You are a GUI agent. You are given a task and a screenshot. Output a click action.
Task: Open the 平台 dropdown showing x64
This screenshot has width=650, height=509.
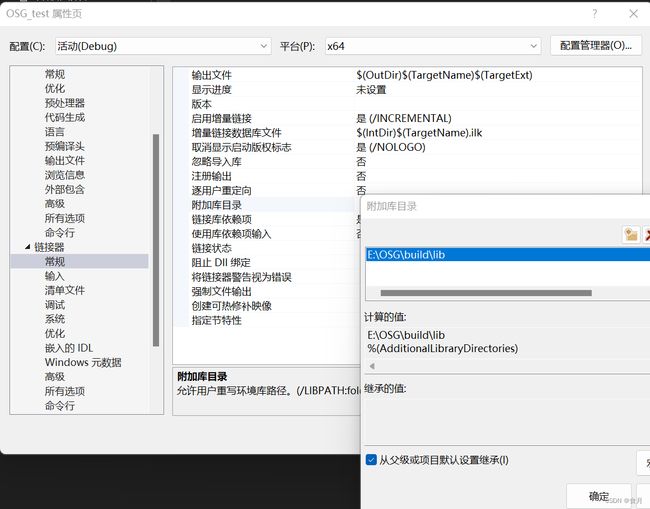tap(433, 46)
